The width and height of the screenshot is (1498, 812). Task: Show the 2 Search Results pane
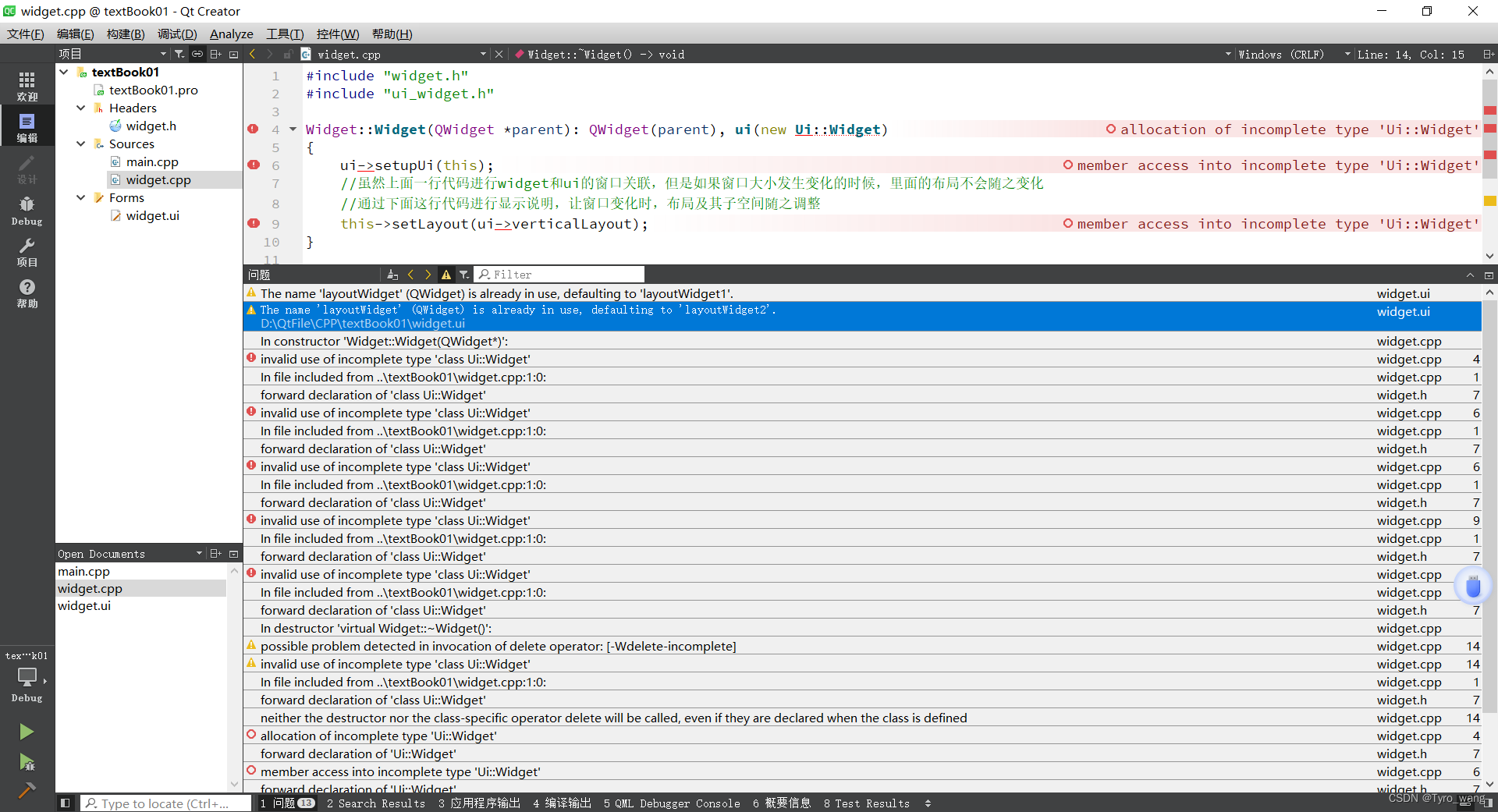(x=376, y=803)
